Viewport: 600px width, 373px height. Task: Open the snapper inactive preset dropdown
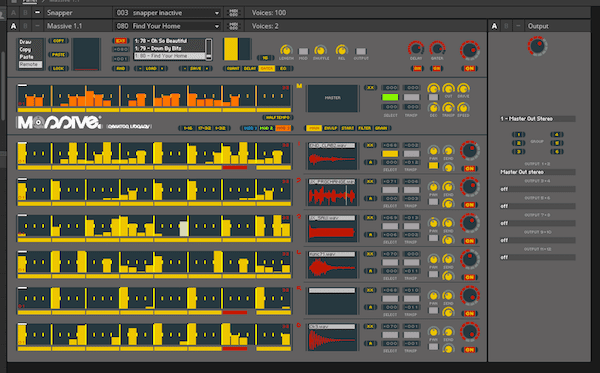tap(167, 13)
